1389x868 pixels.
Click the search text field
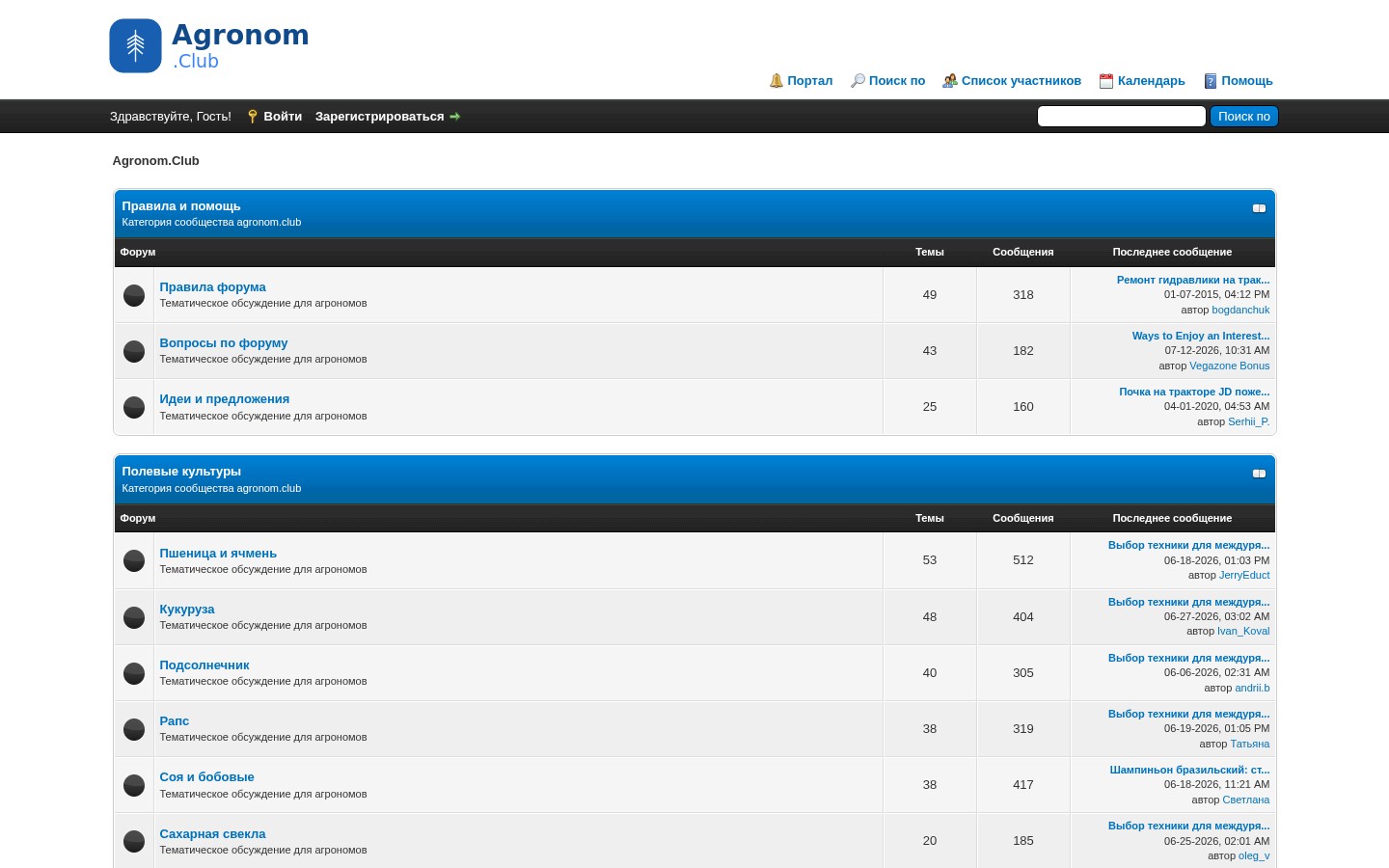1121,117
